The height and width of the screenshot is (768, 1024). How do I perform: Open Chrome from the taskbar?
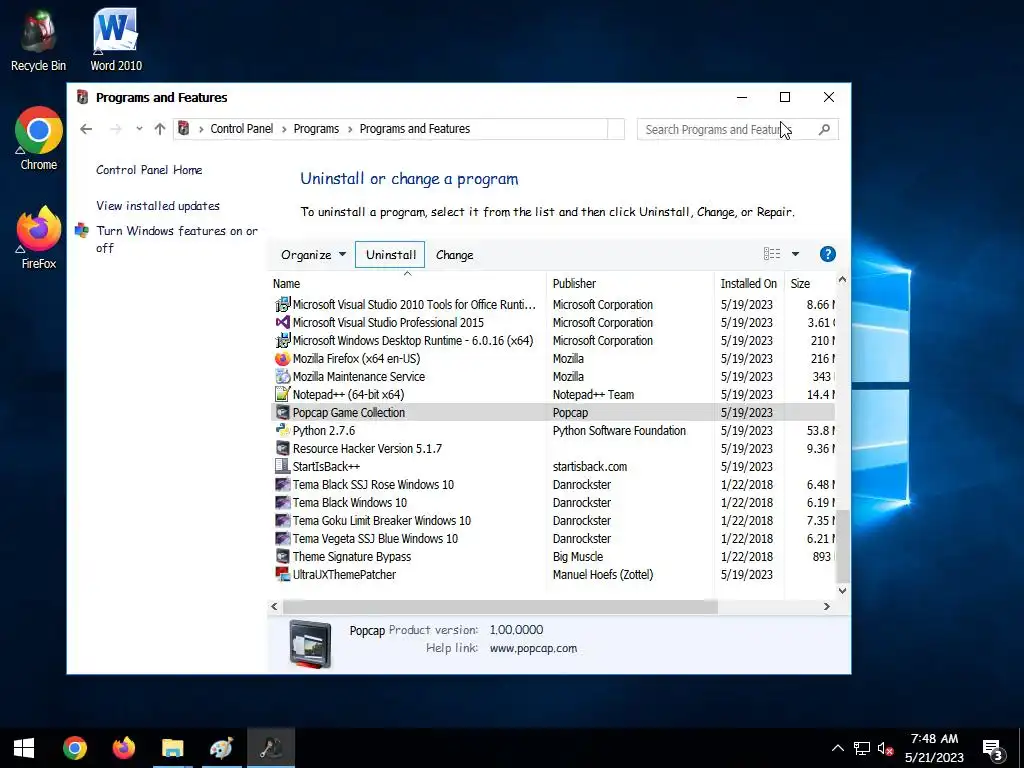tap(74, 748)
